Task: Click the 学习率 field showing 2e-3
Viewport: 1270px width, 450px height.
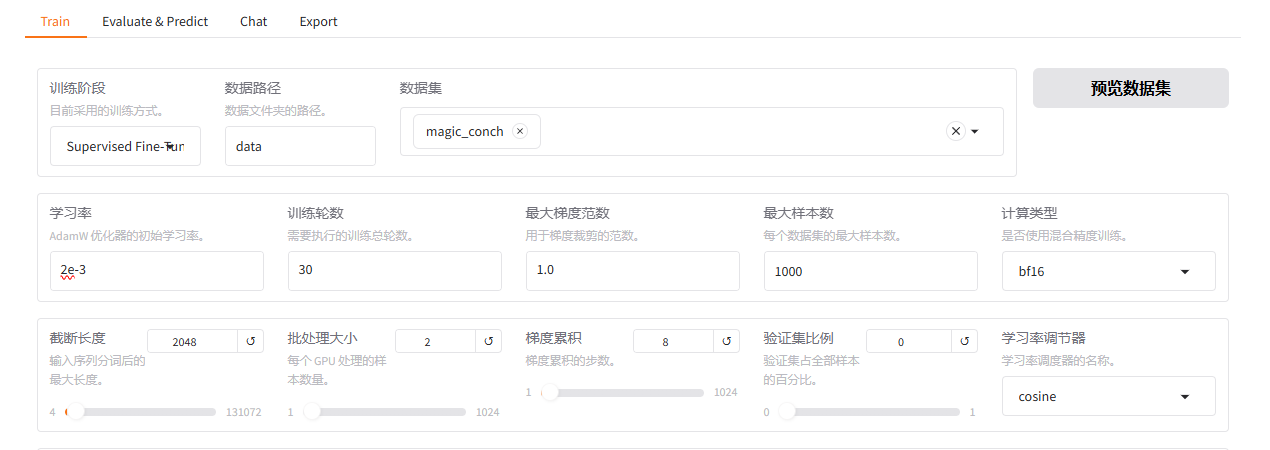Action: [157, 271]
